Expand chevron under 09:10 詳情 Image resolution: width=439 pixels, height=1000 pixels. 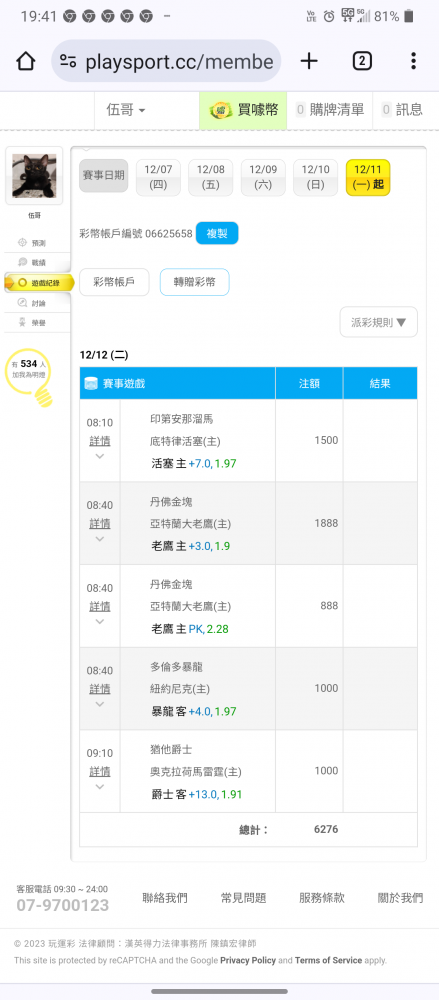click(100, 786)
